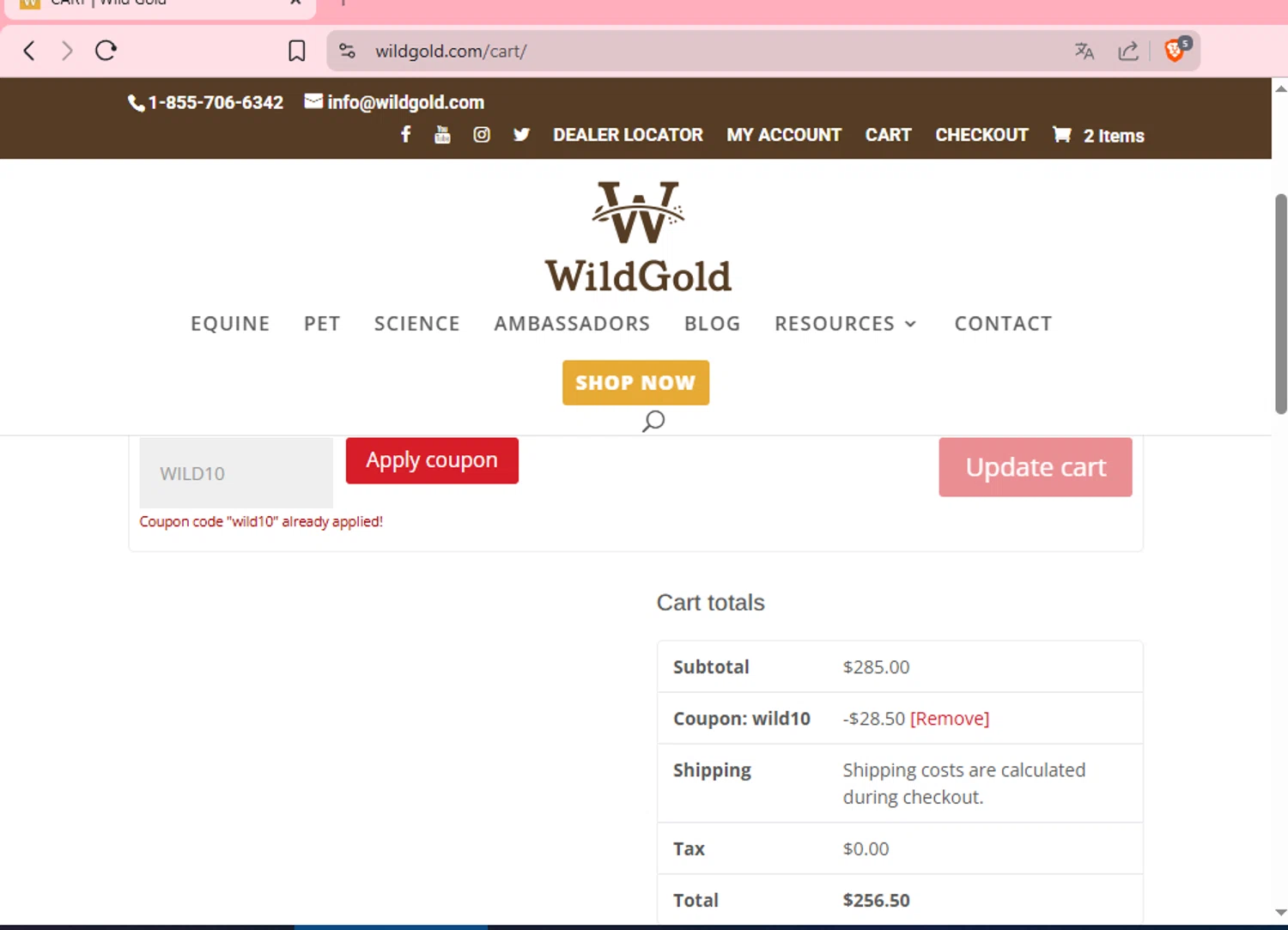Open the EQUINE menu item

[230, 324]
